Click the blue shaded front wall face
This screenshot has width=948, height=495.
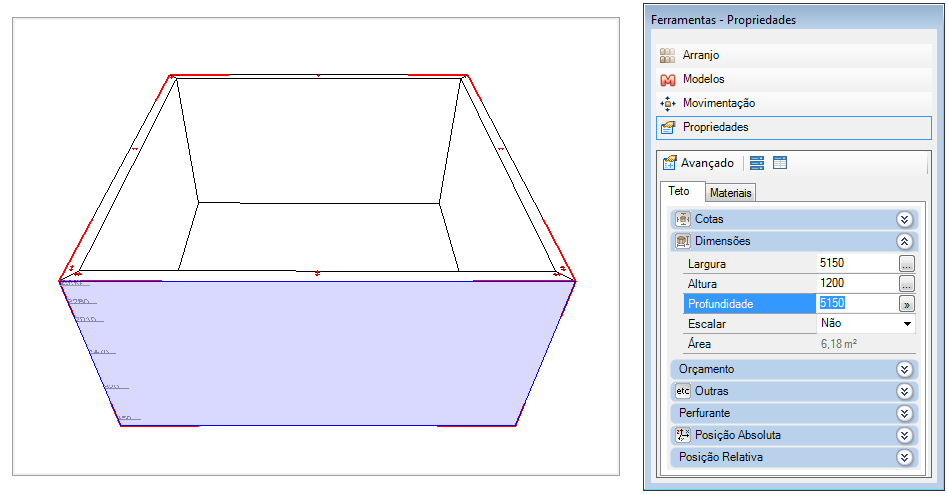317,353
